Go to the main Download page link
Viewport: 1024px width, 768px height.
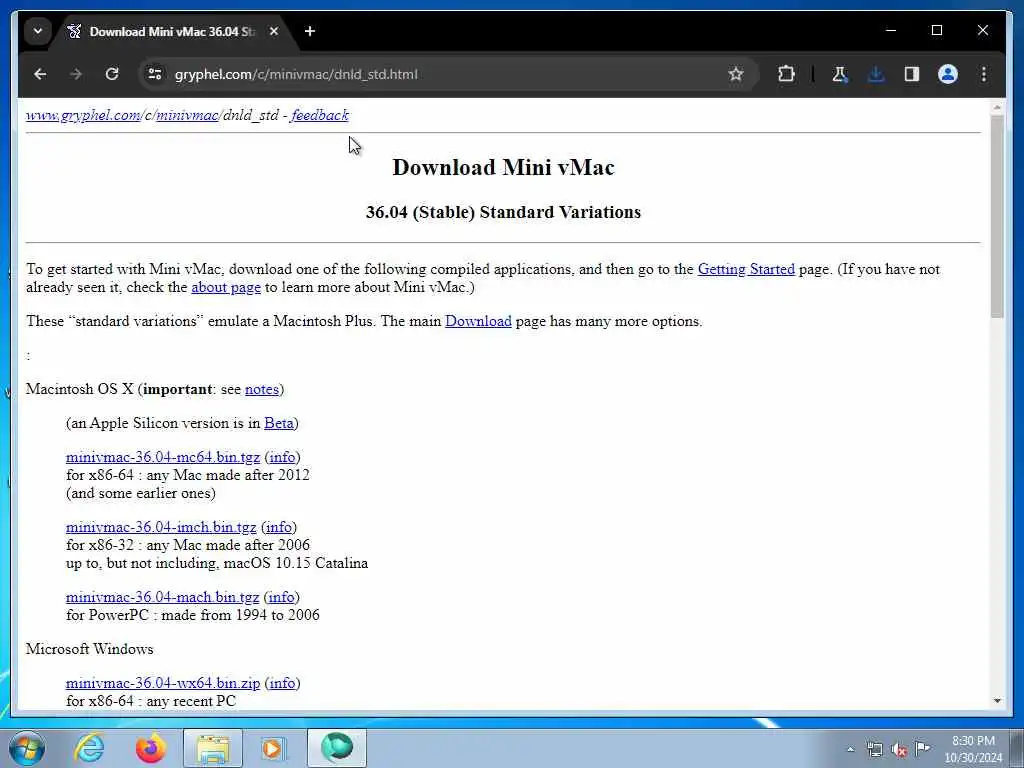point(478,321)
